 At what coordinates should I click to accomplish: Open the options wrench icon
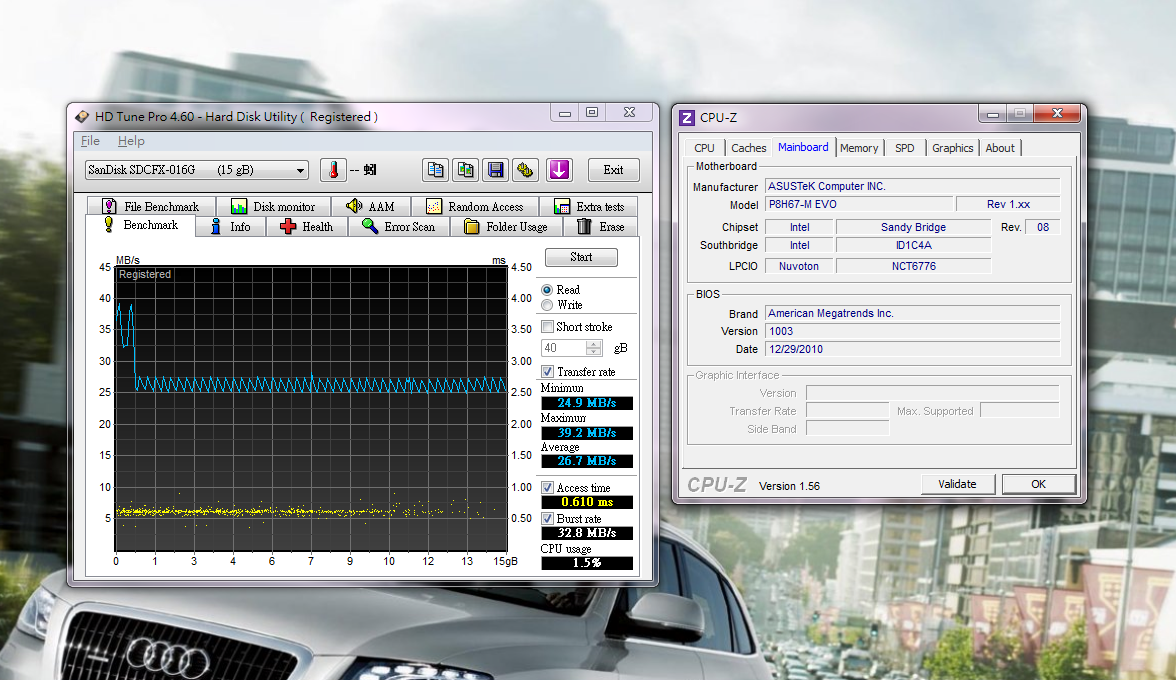coord(525,170)
